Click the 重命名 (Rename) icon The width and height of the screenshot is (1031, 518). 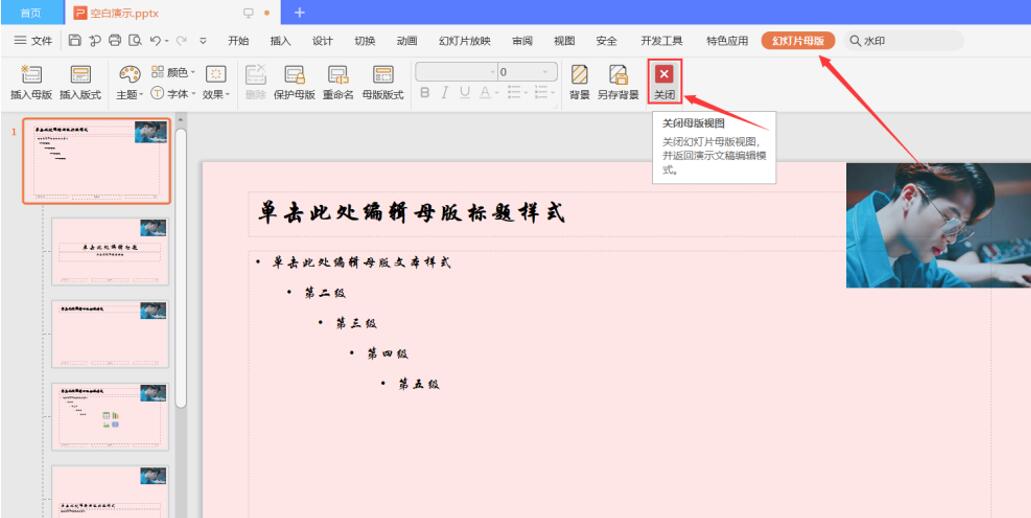click(338, 75)
